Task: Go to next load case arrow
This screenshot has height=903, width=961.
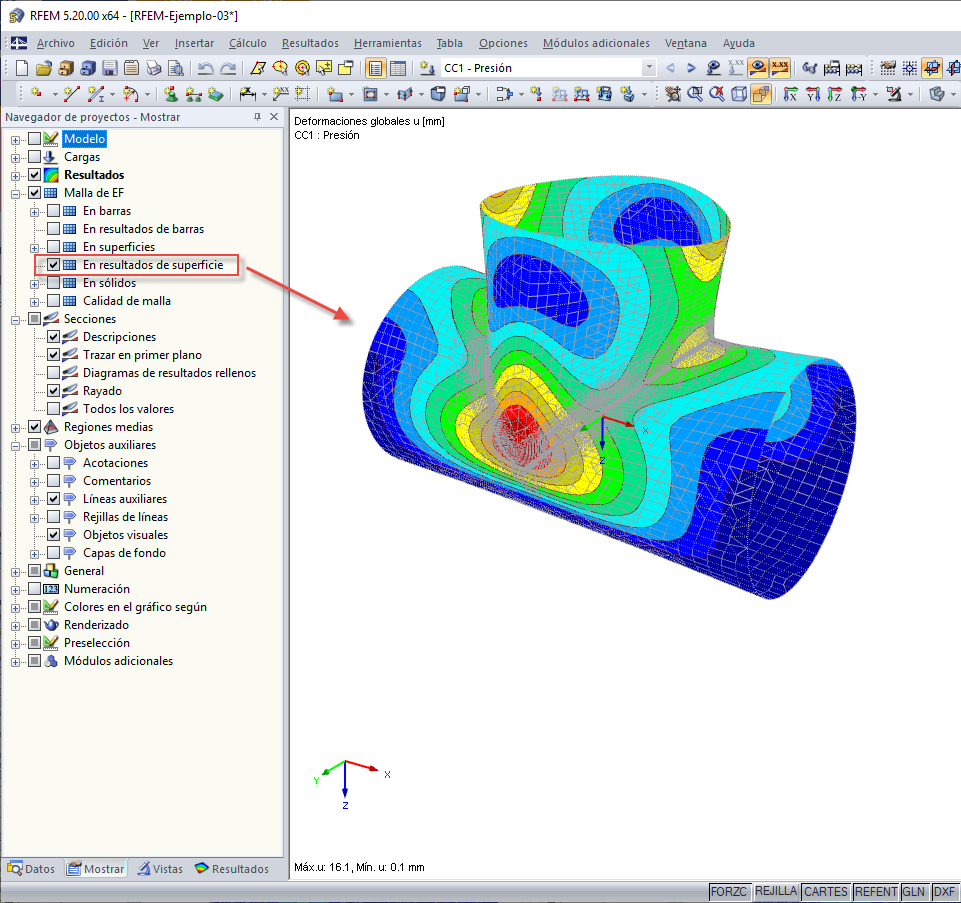Action: pyautogui.click(x=691, y=68)
